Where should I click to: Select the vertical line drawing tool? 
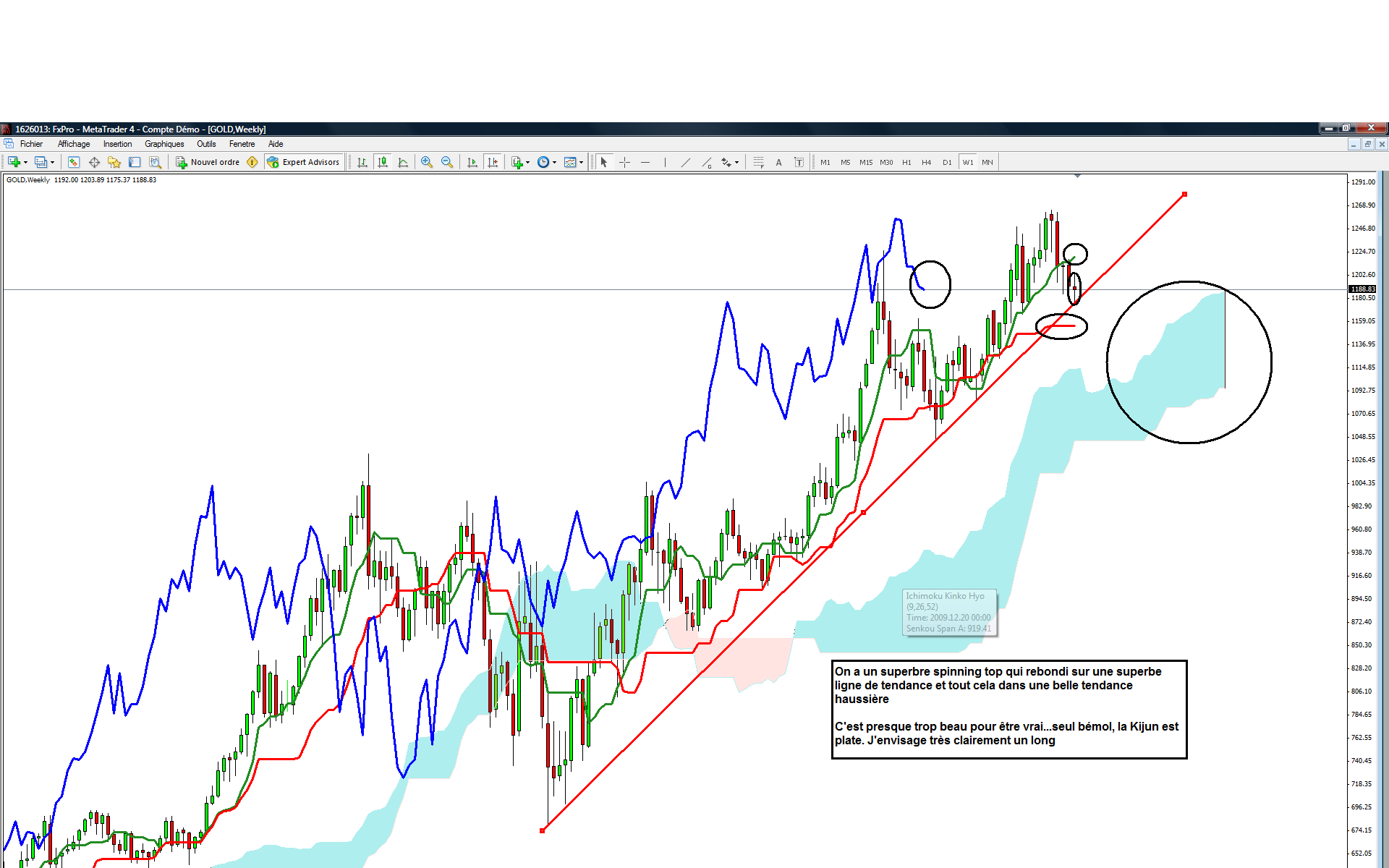tap(665, 162)
